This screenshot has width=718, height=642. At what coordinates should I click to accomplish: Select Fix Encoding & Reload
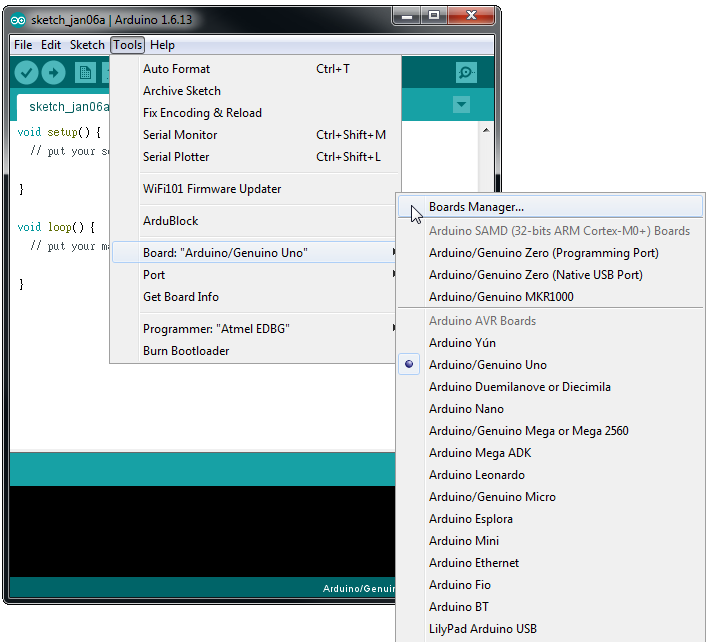[254, 113]
